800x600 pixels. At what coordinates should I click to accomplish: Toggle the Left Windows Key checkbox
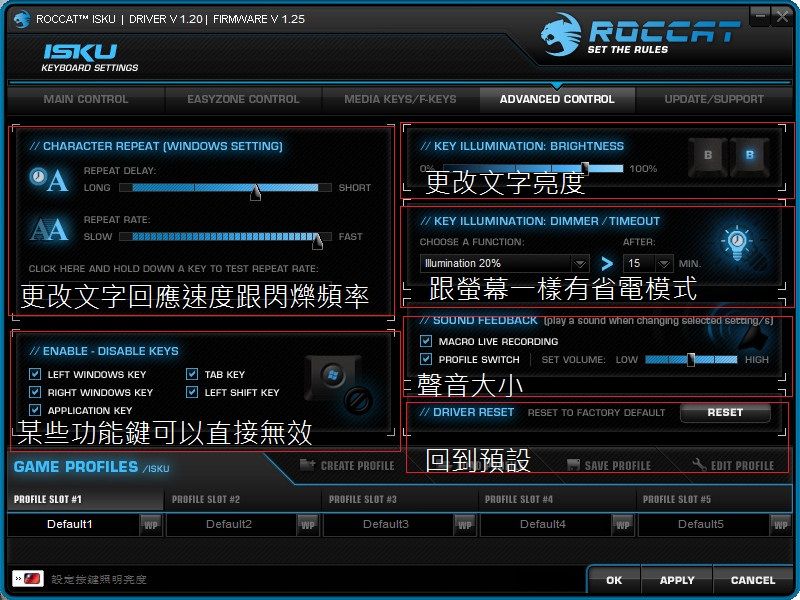tap(35, 374)
